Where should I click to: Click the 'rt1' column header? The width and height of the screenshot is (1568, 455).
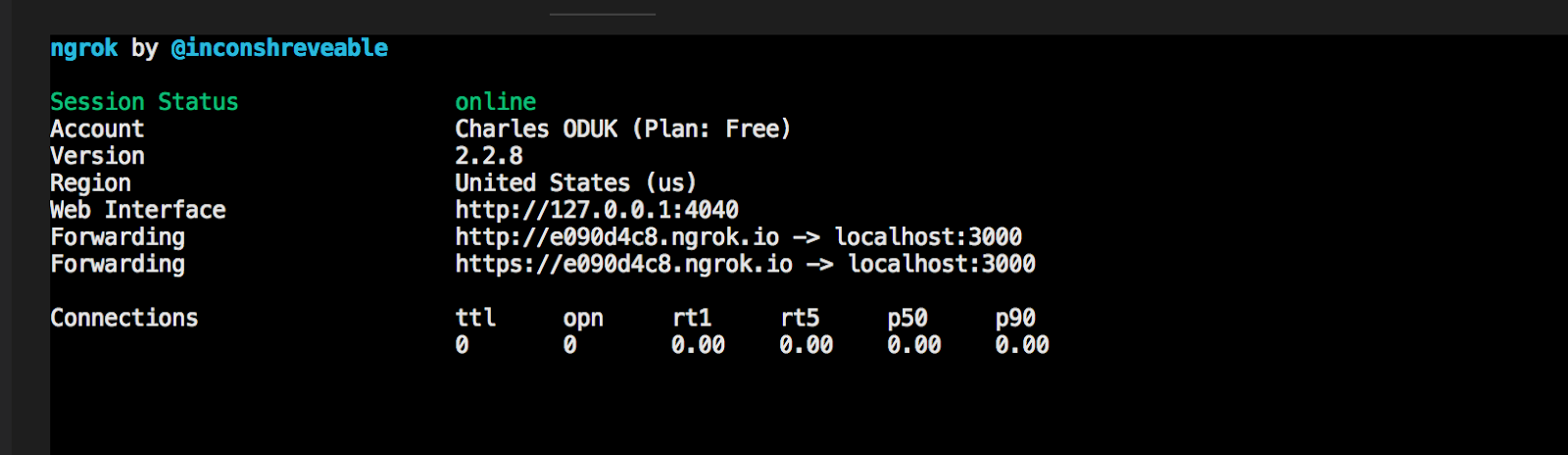pyautogui.click(x=691, y=318)
